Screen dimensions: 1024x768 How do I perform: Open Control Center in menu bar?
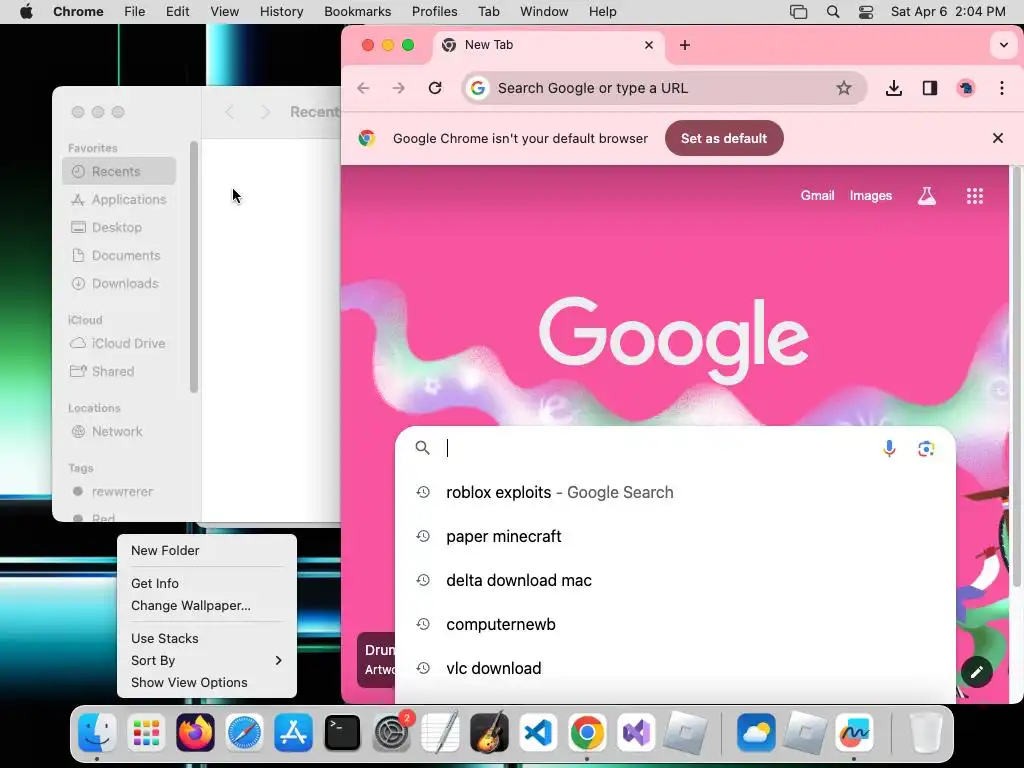tap(866, 12)
